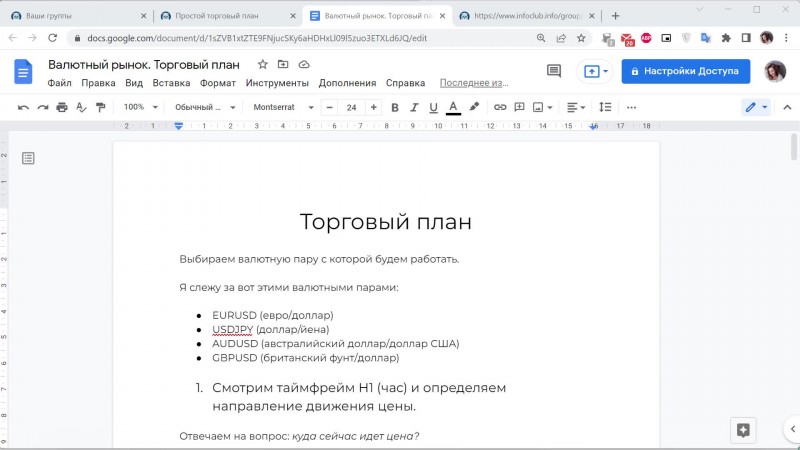Image resolution: width=800 pixels, height=450 pixels.
Task: Open the 'Последнее из...' version history link
Action: tap(474, 83)
